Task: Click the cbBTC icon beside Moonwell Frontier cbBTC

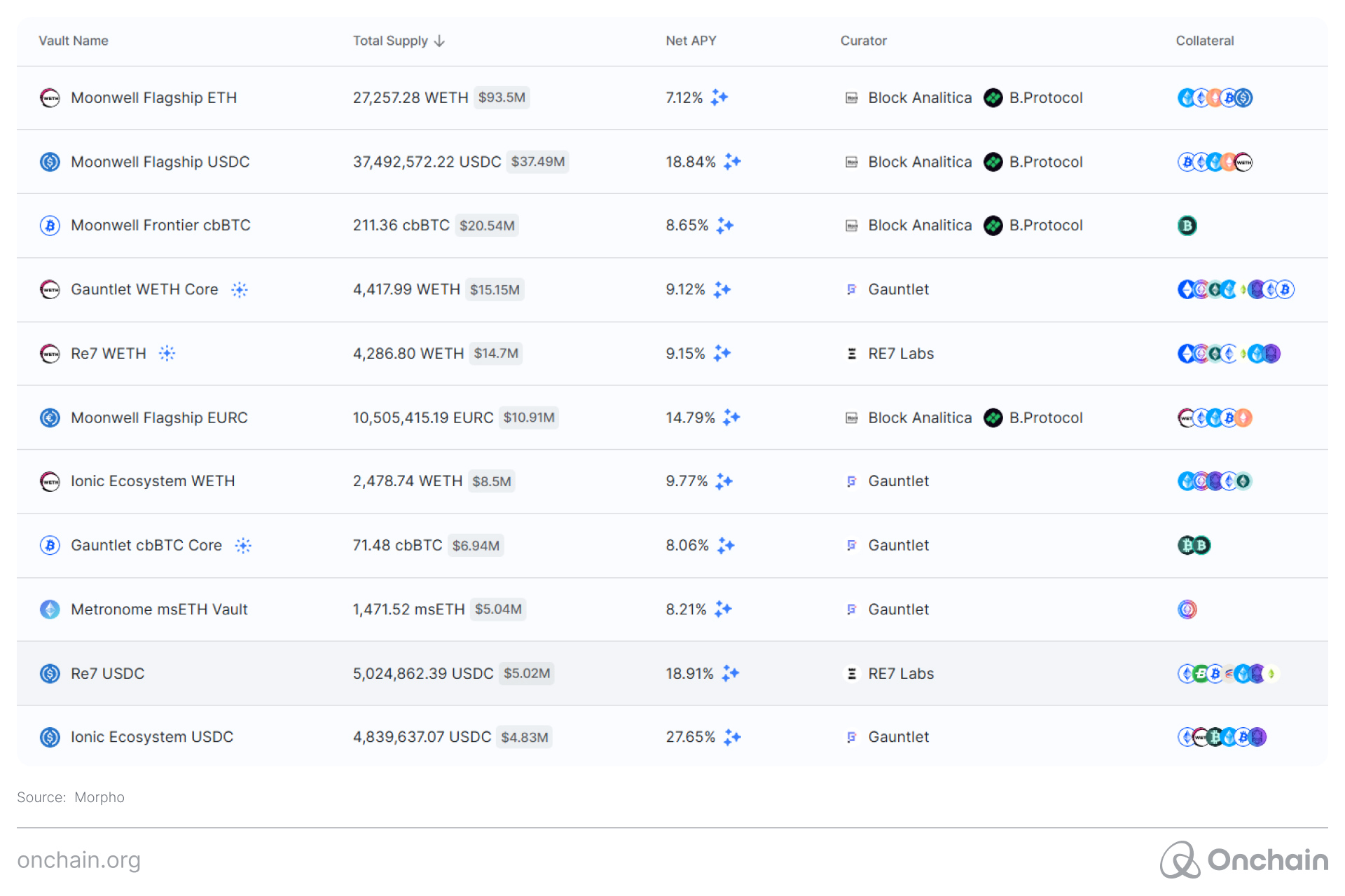Action: pos(50,226)
